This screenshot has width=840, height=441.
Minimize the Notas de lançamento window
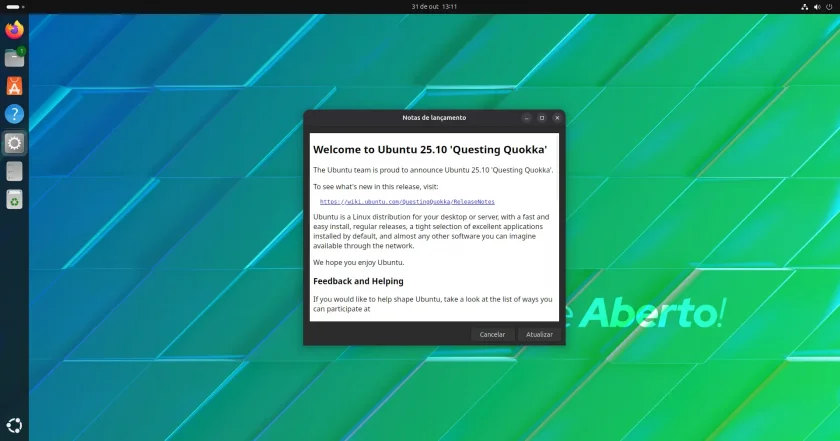527,118
